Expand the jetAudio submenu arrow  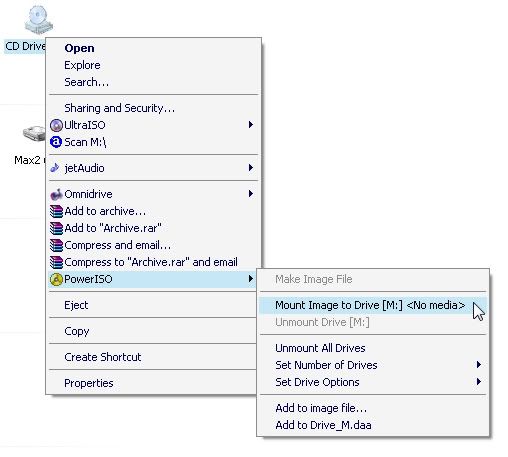(251, 168)
